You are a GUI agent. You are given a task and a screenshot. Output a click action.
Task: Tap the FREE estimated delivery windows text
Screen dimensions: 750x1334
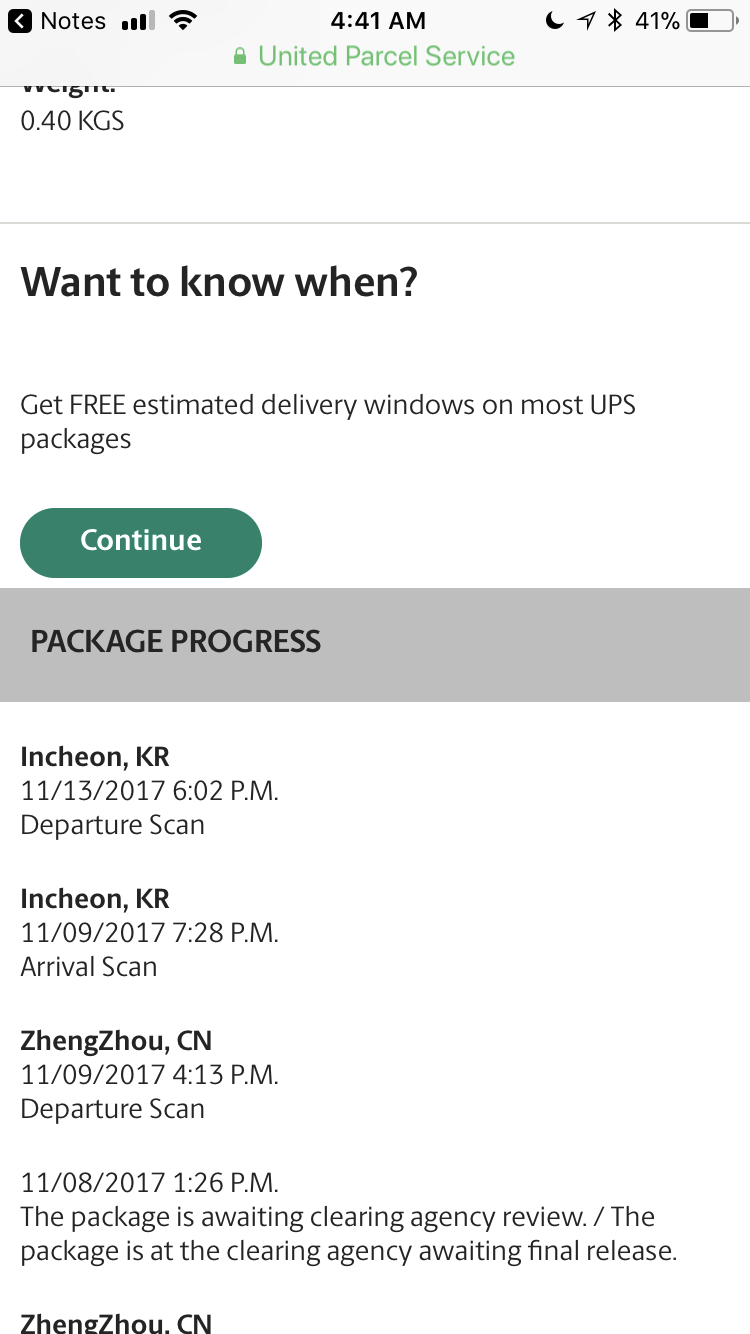[x=328, y=422]
